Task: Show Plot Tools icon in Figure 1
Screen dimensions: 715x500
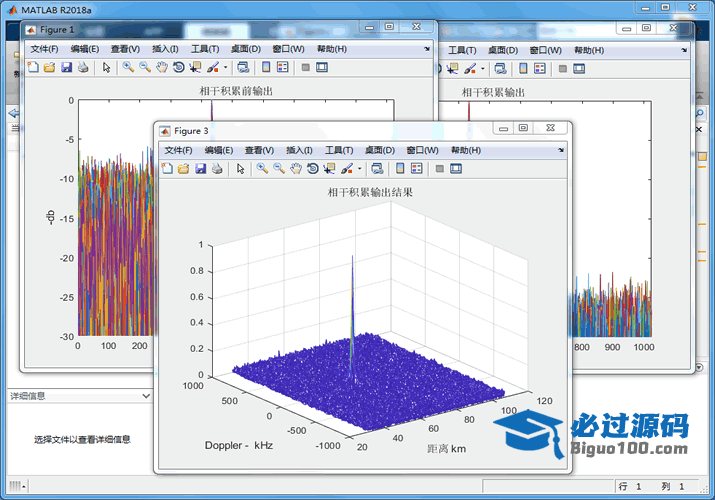Action: point(322,67)
